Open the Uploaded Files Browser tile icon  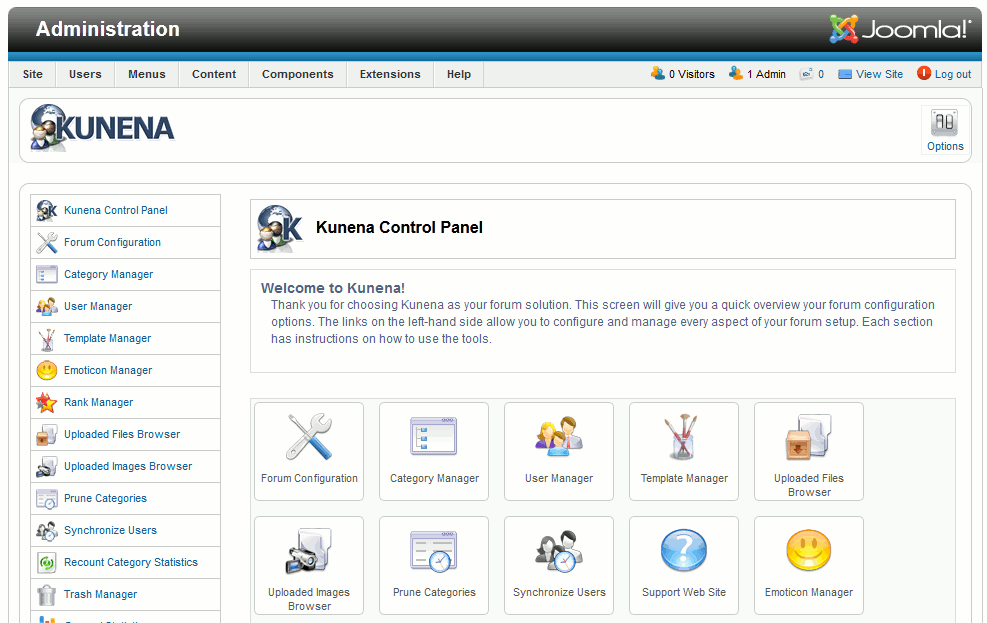(x=809, y=438)
